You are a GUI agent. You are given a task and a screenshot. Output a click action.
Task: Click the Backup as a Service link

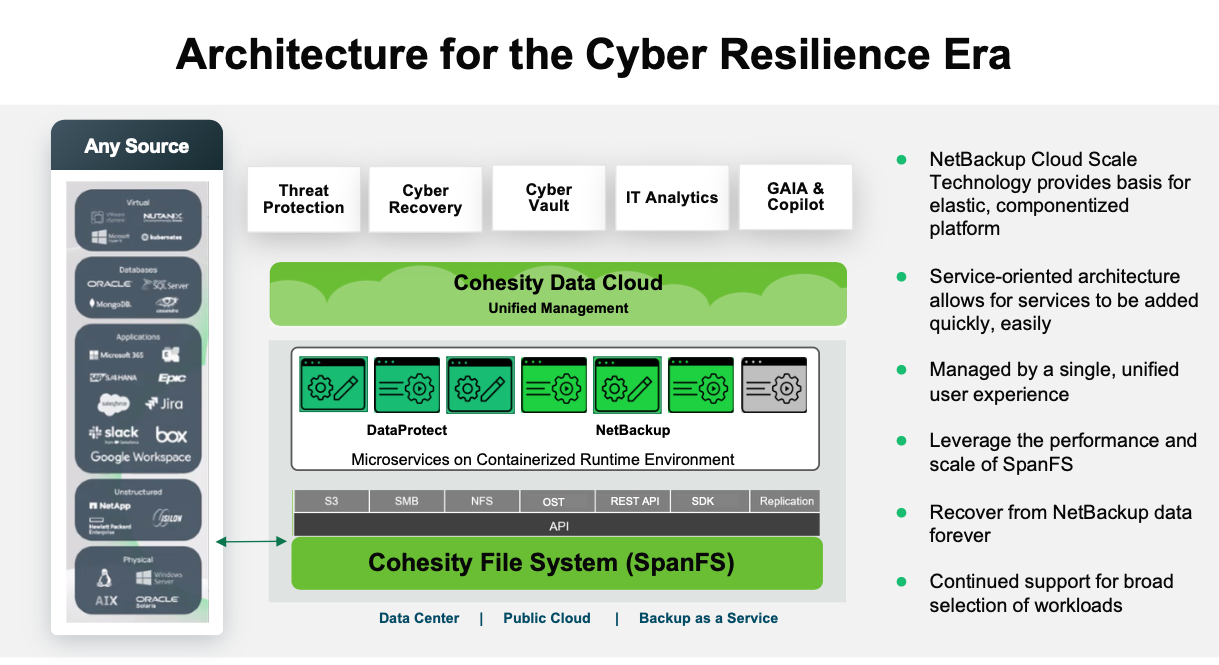[x=708, y=618]
